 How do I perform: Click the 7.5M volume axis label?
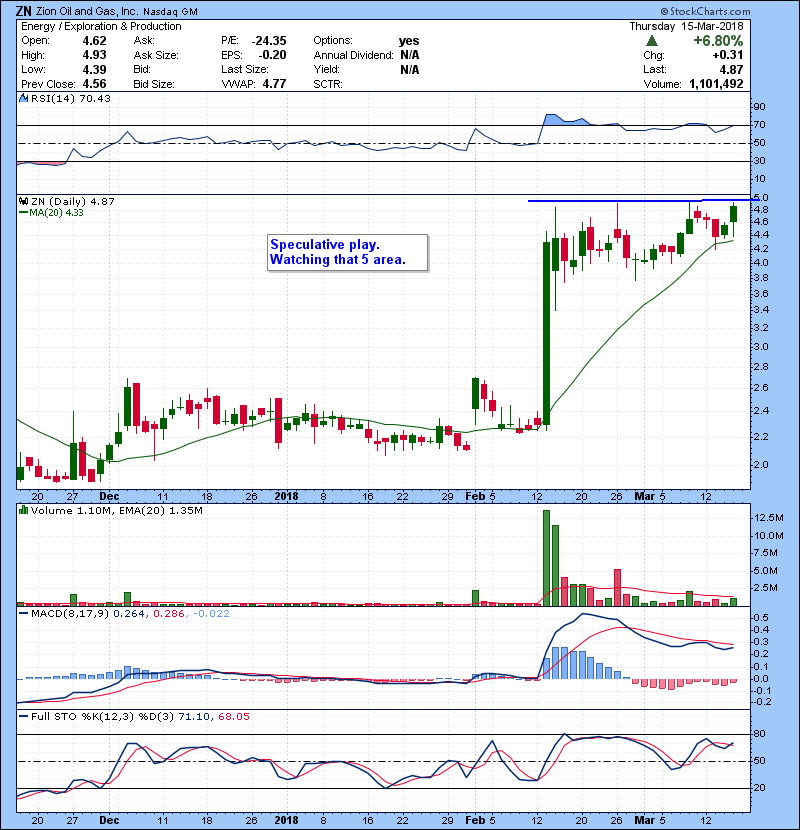click(766, 553)
